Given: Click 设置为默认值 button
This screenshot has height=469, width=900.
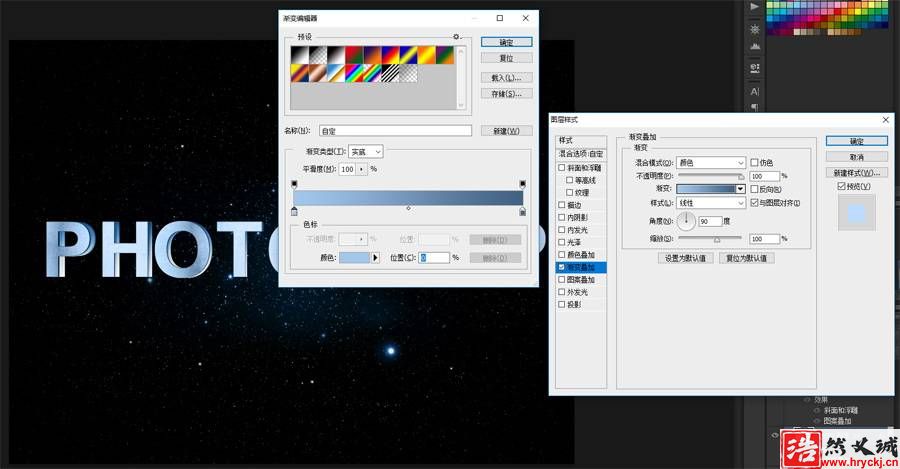Looking at the screenshot, I should (x=685, y=258).
